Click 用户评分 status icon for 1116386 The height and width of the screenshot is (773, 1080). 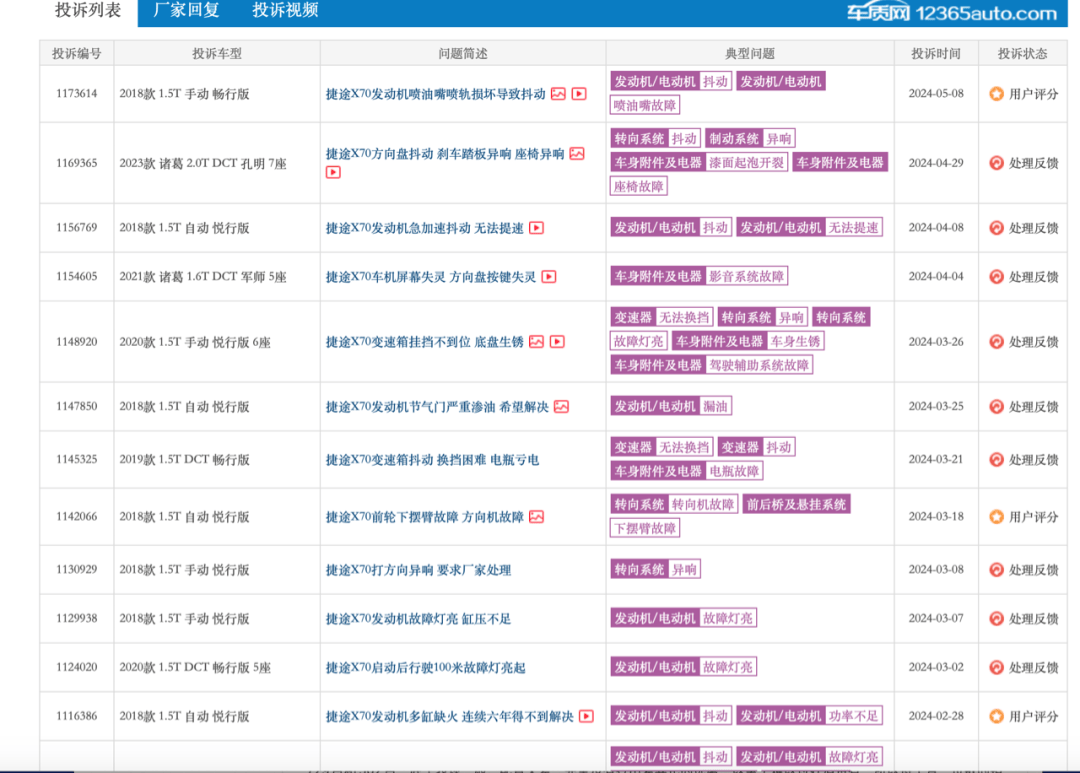pyautogui.click(x=997, y=717)
